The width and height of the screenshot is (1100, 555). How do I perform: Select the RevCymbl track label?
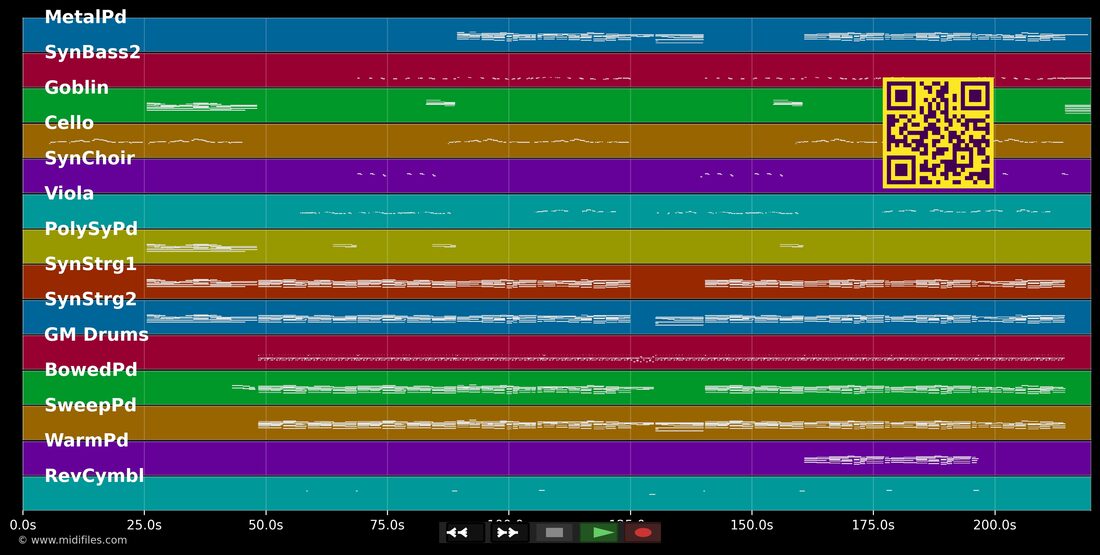[x=94, y=476]
